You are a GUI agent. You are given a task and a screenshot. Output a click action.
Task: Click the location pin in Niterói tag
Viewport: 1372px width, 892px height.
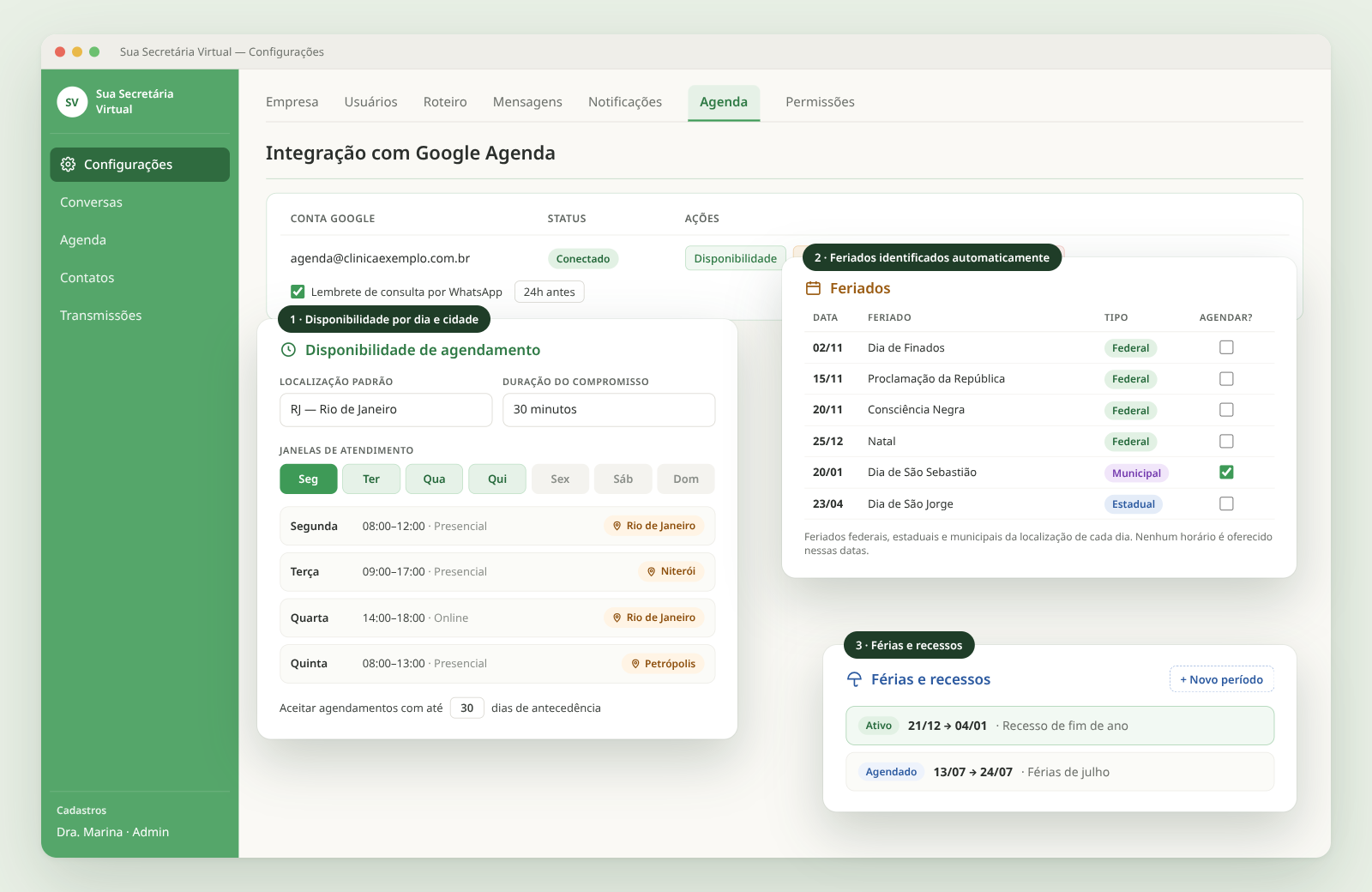652,571
